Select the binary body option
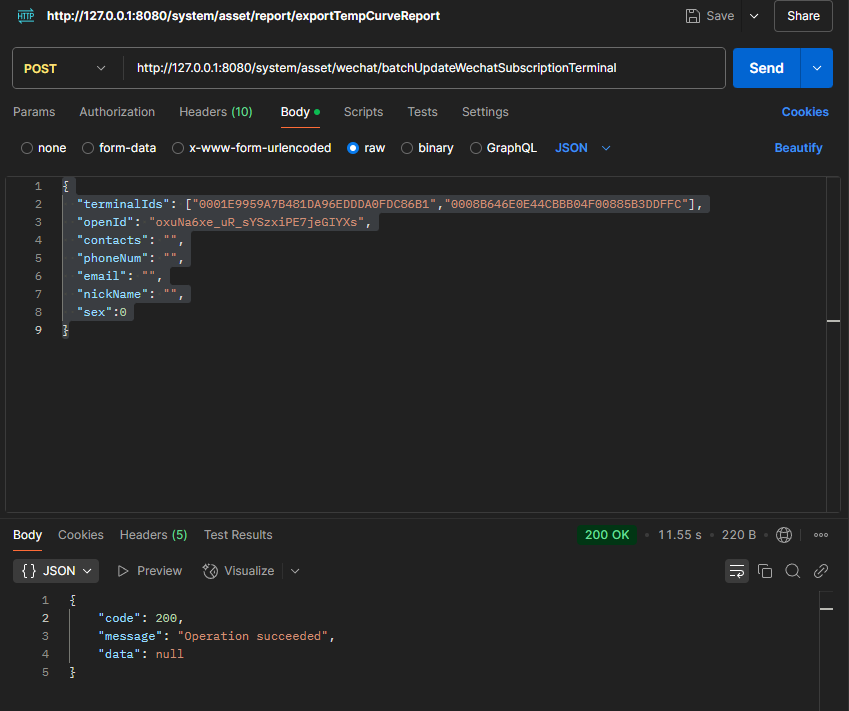This screenshot has width=849, height=711. click(427, 148)
